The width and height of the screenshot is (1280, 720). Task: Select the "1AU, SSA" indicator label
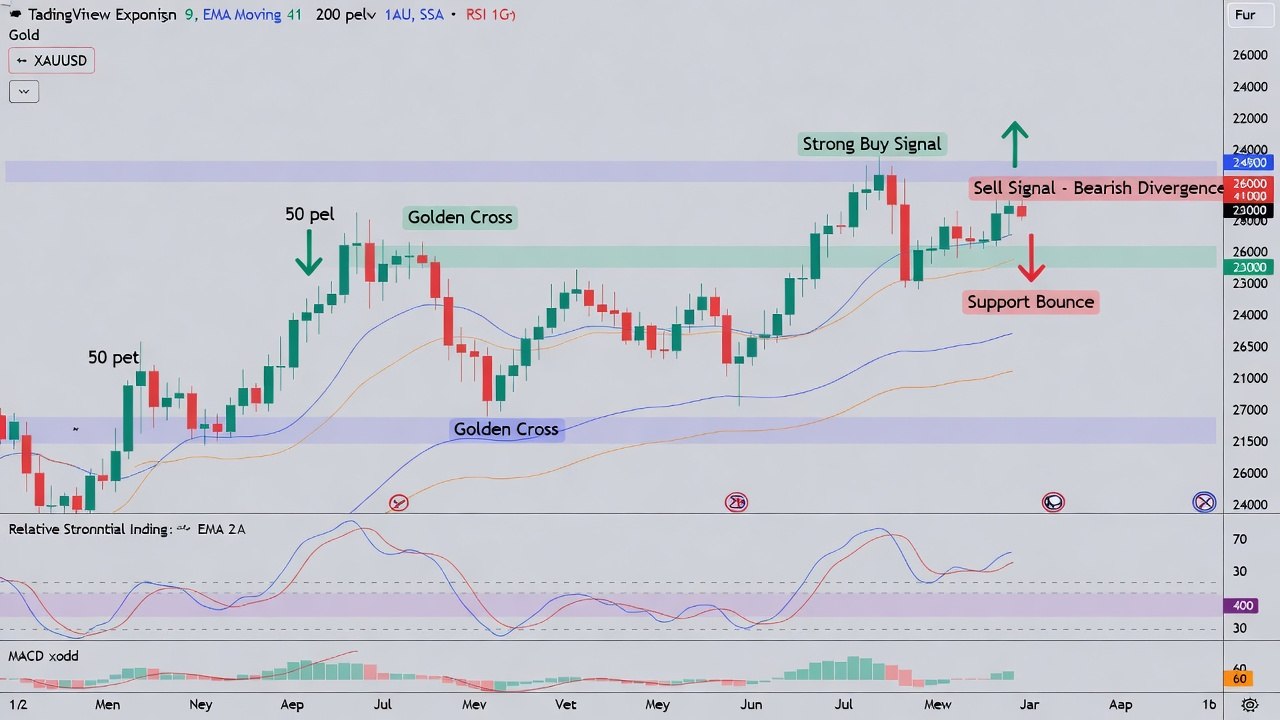click(415, 15)
